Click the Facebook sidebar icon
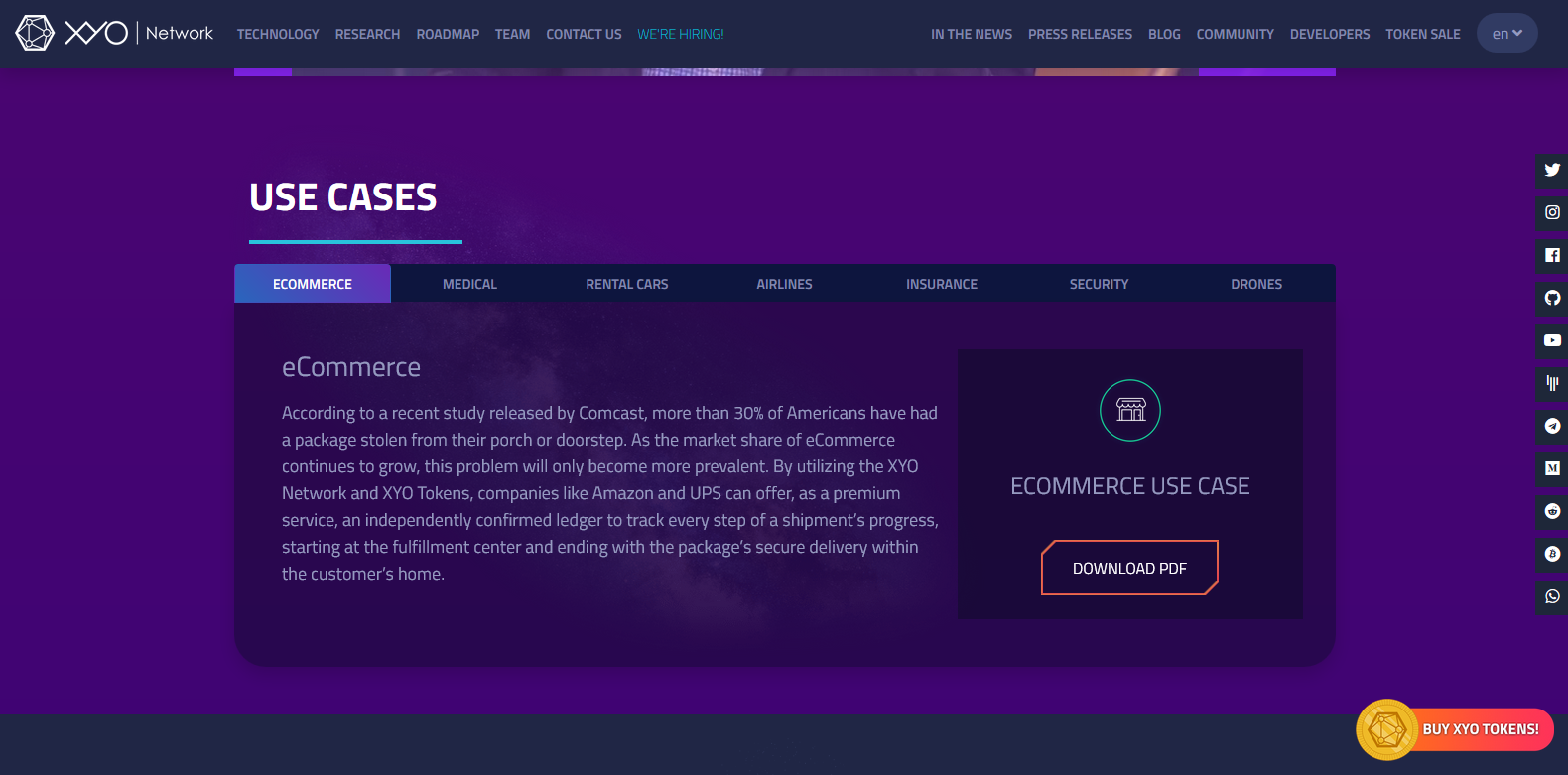 coord(1552,255)
